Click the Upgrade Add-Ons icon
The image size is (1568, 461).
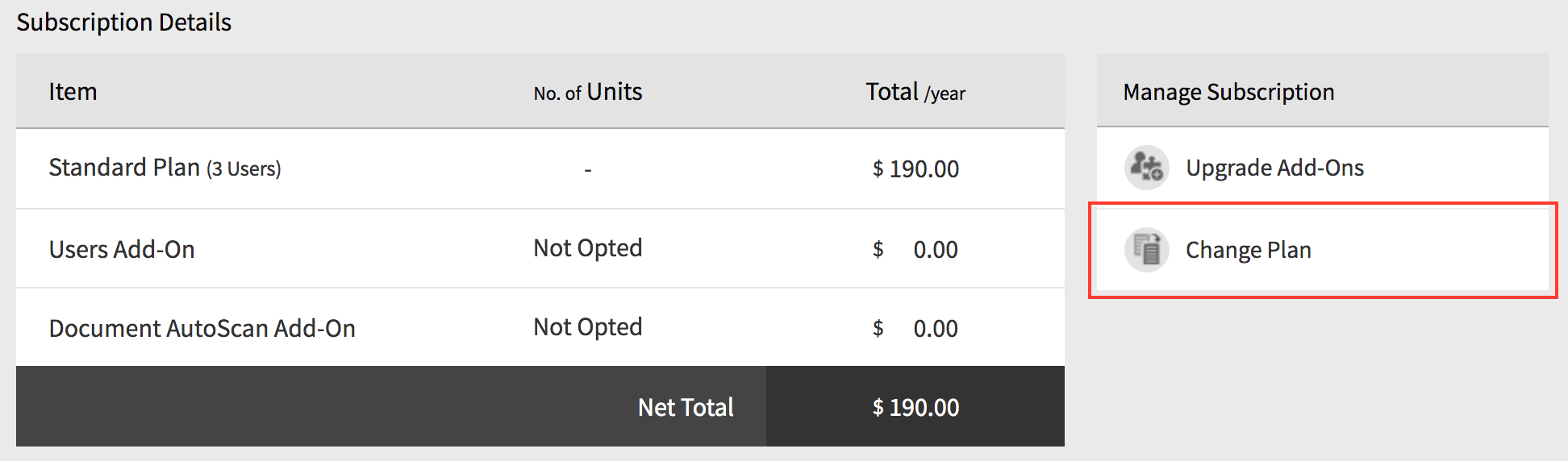(x=1146, y=168)
